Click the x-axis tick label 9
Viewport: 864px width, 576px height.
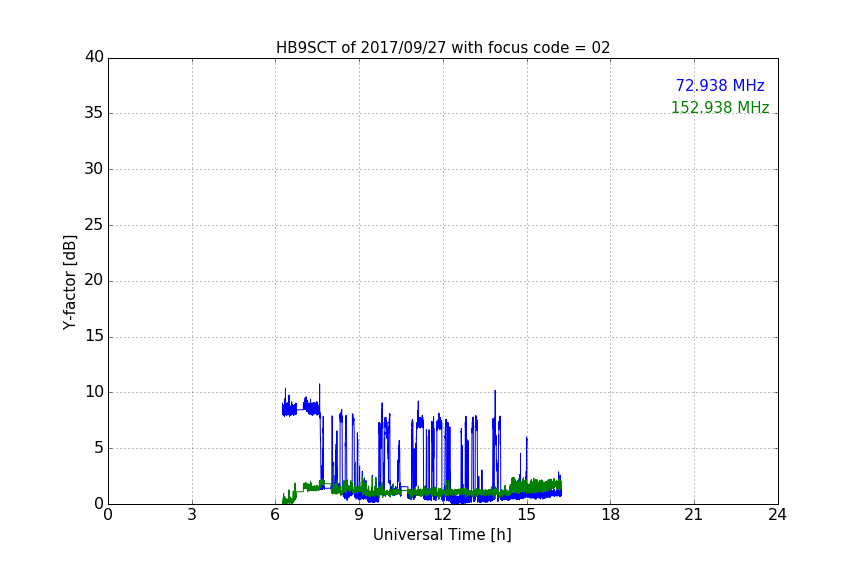coord(359,515)
